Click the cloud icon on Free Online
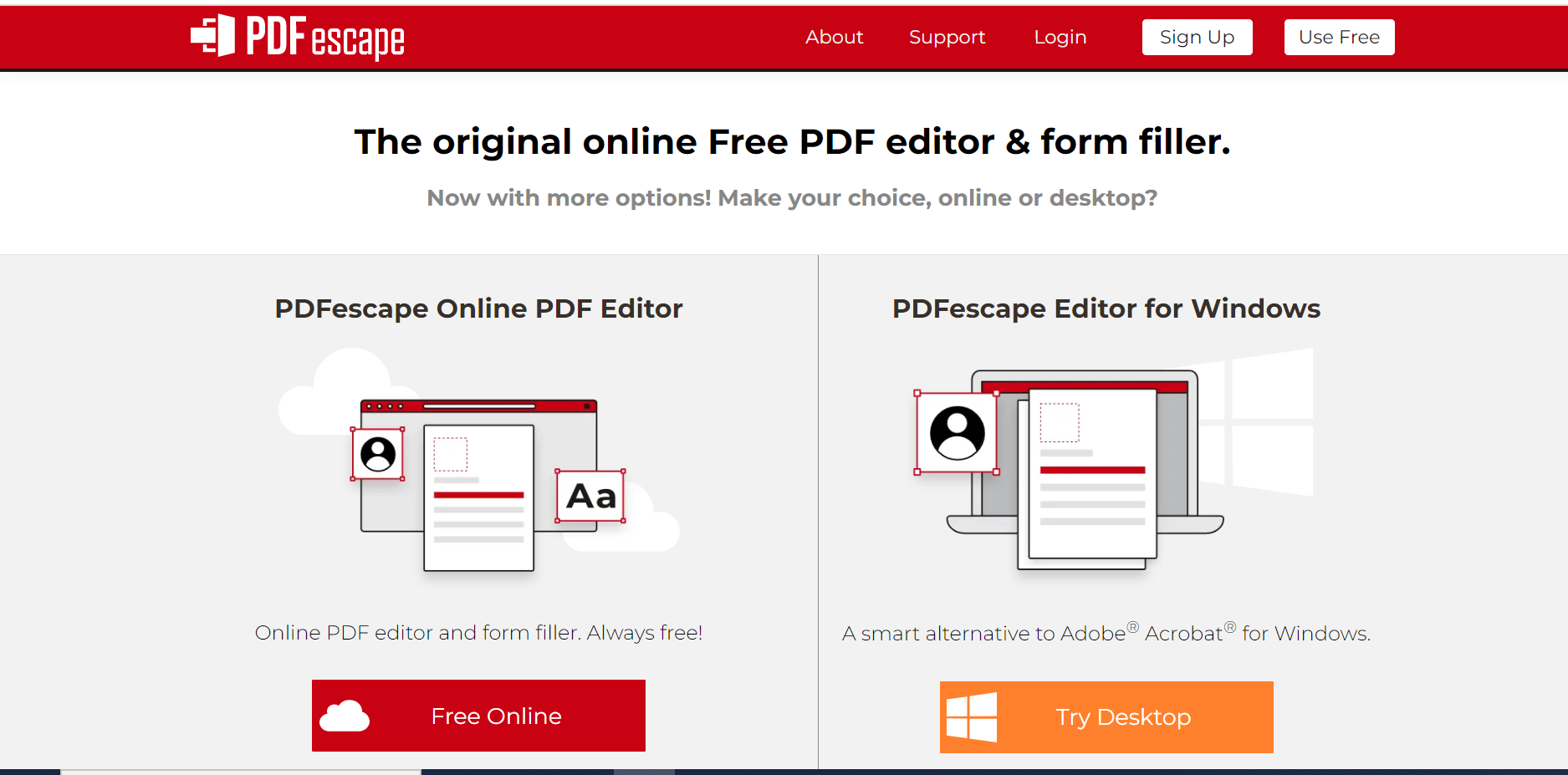The width and height of the screenshot is (1568, 775). coord(345,716)
